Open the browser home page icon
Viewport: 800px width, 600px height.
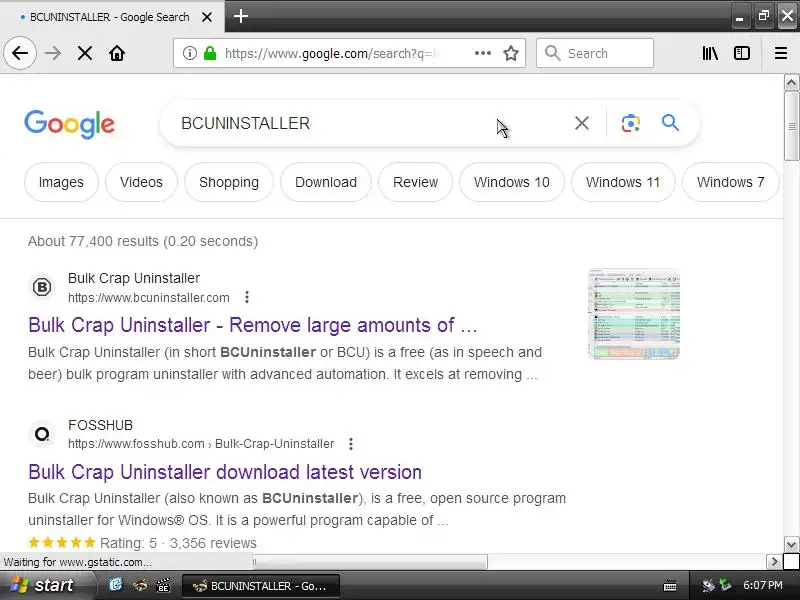coord(117,53)
